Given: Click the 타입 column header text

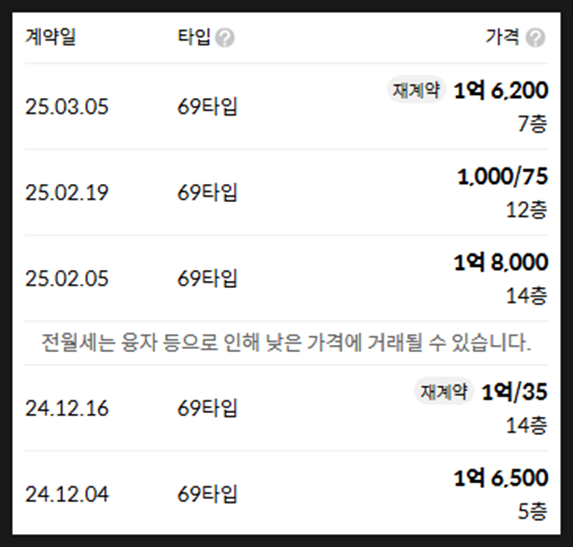Looking at the screenshot, I should pos(194,37).
